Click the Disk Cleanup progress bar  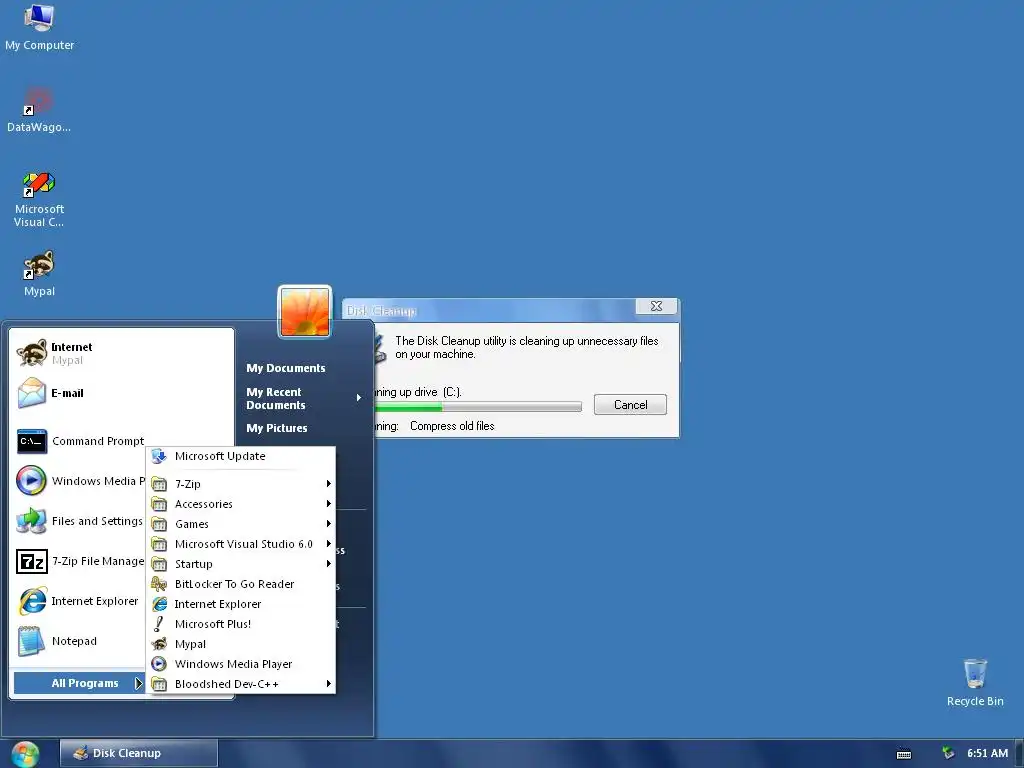478,408
